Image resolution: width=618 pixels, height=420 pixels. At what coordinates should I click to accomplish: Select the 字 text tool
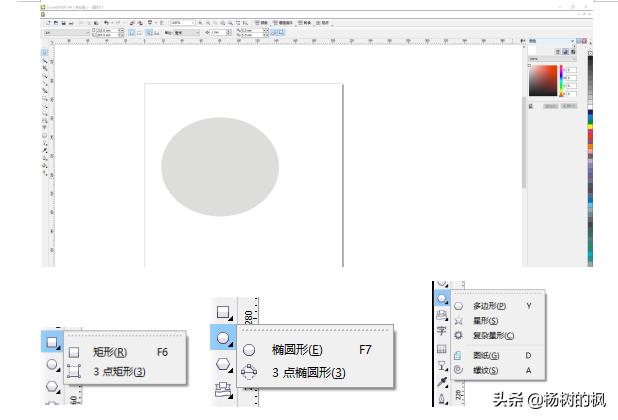coord(441,331)
